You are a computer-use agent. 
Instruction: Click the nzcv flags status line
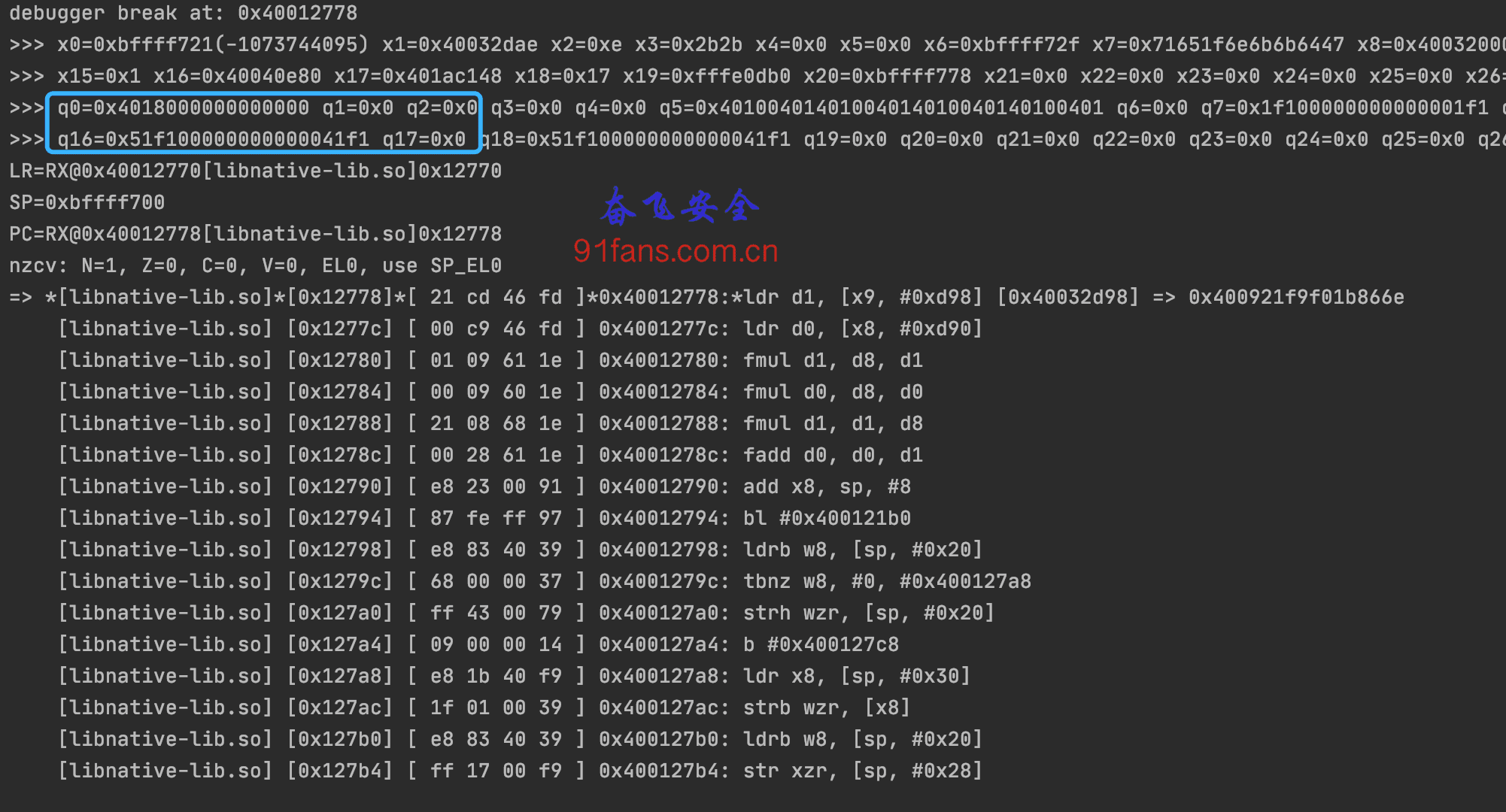click(256, 265)
